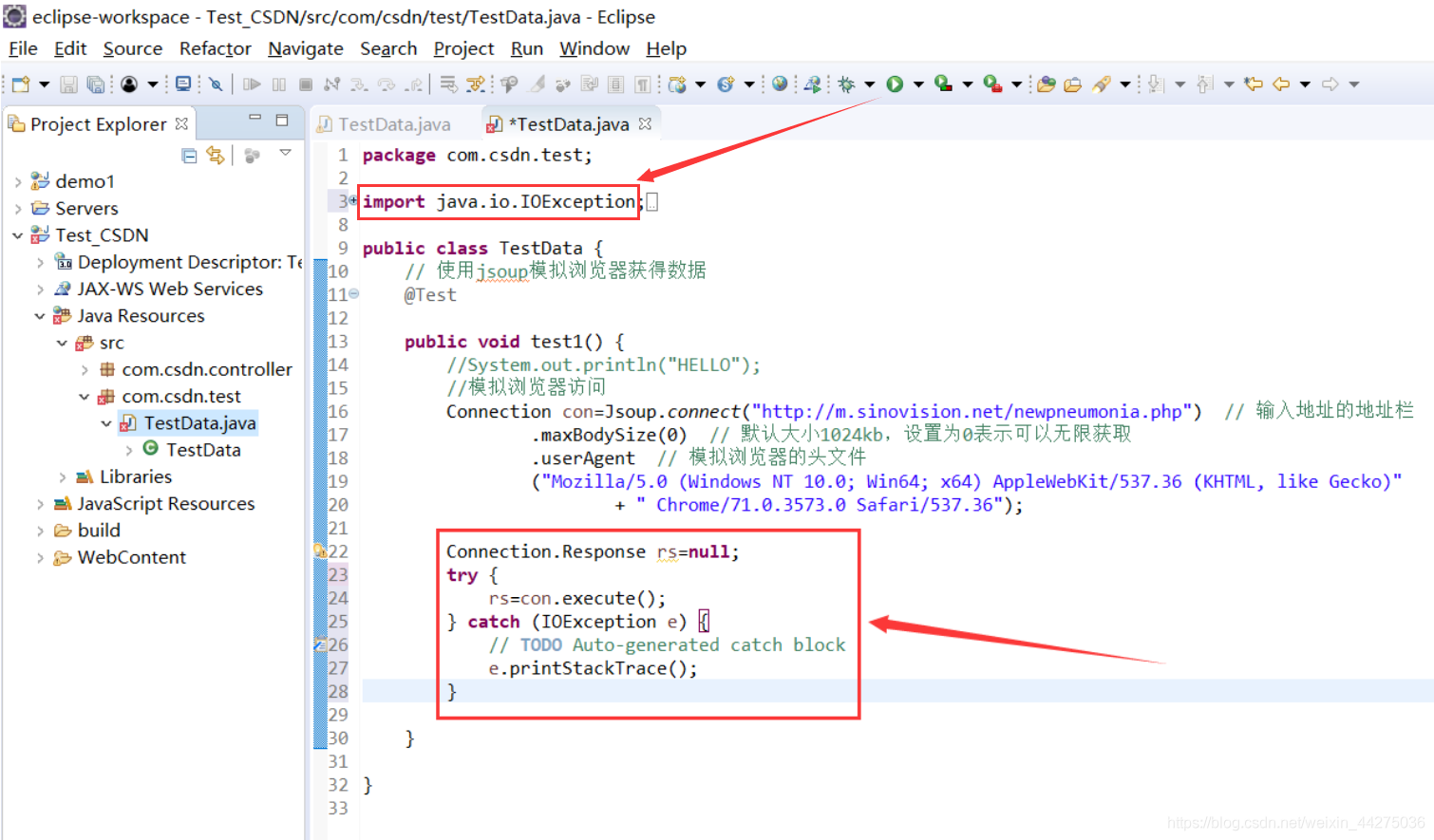Screen dimensions: 1434x840
Task: Collapse the Java Resources node
Action: [40, 316]
